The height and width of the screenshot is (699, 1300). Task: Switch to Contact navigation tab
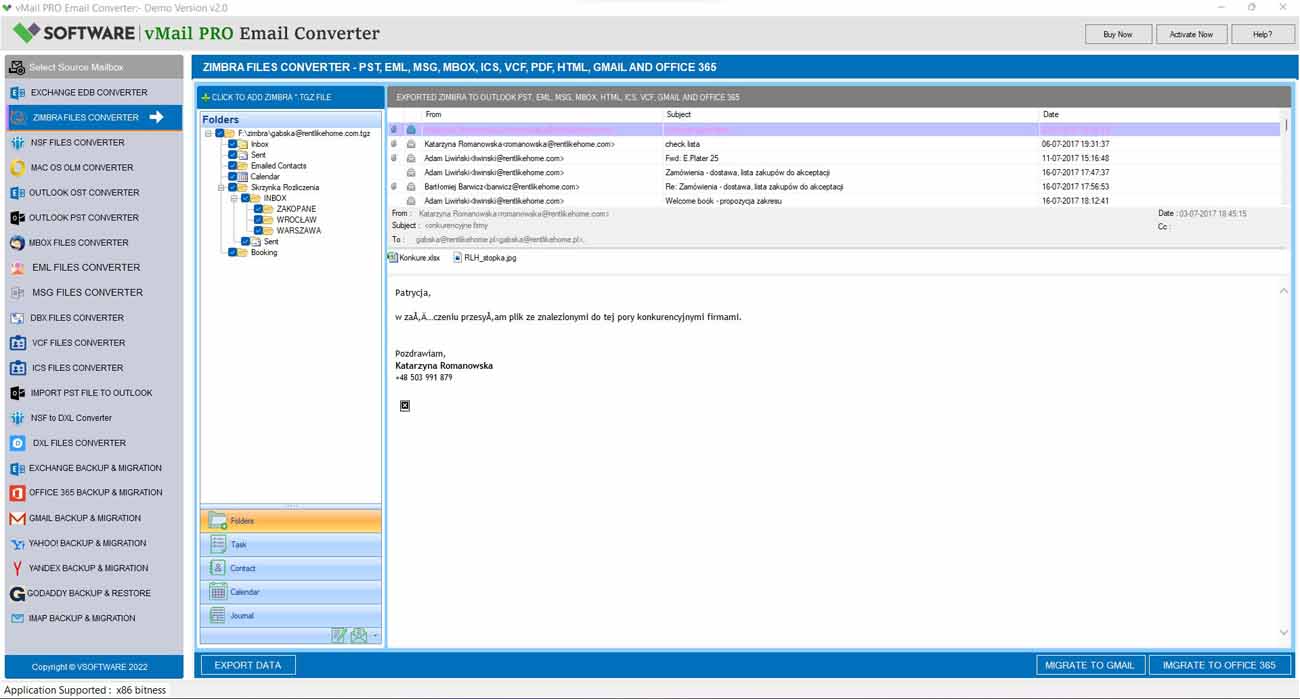[291, 568]
